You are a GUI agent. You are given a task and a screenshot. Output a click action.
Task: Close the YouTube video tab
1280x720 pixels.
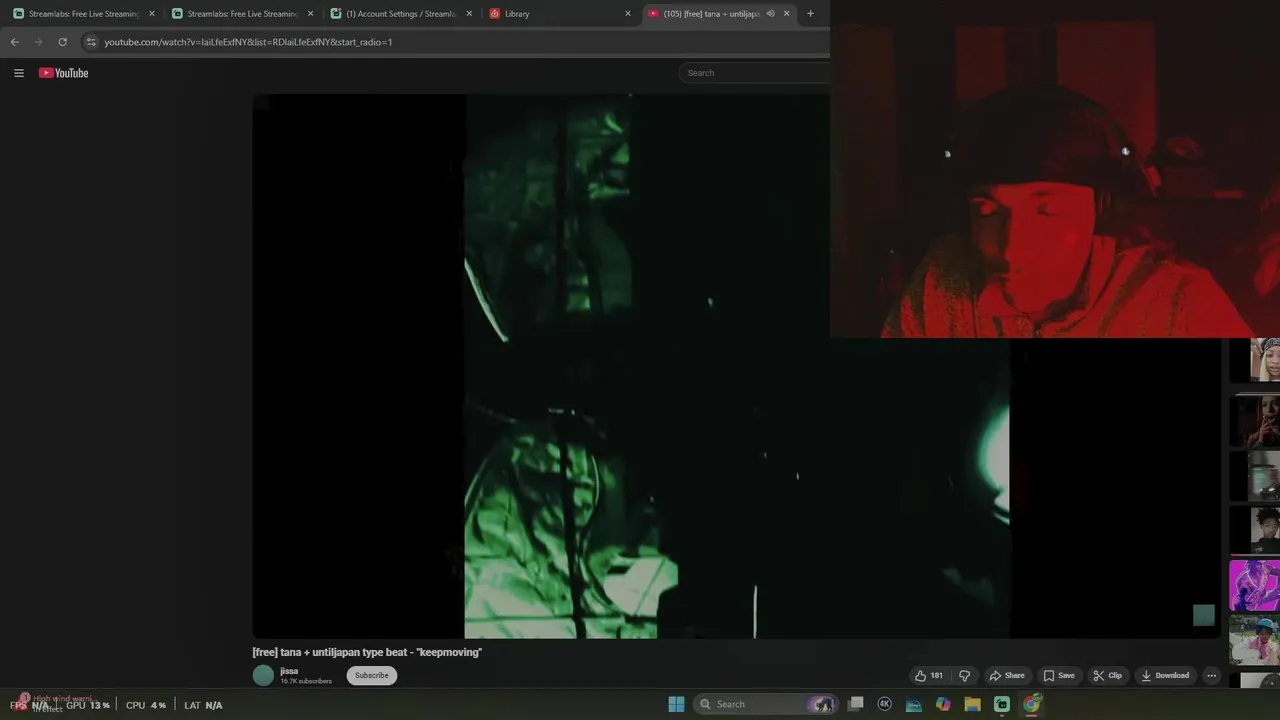[x=786, y=14]
